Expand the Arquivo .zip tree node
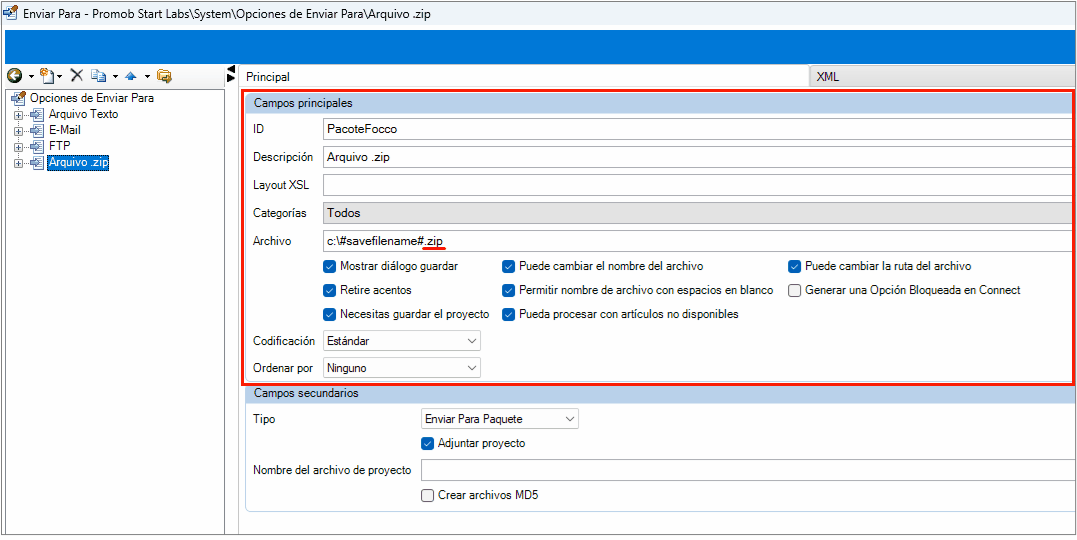Viewport: 1077px width, 540px height. pyautogui.click(x=18, y=163)
